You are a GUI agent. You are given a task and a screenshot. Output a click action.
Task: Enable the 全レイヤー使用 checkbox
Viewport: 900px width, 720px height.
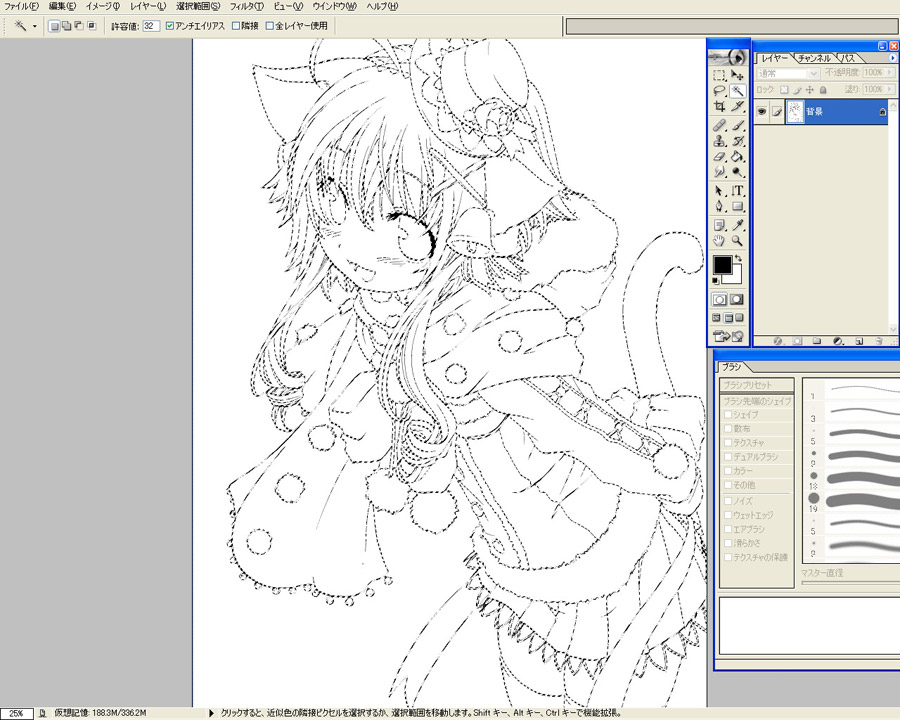point(269,26)
